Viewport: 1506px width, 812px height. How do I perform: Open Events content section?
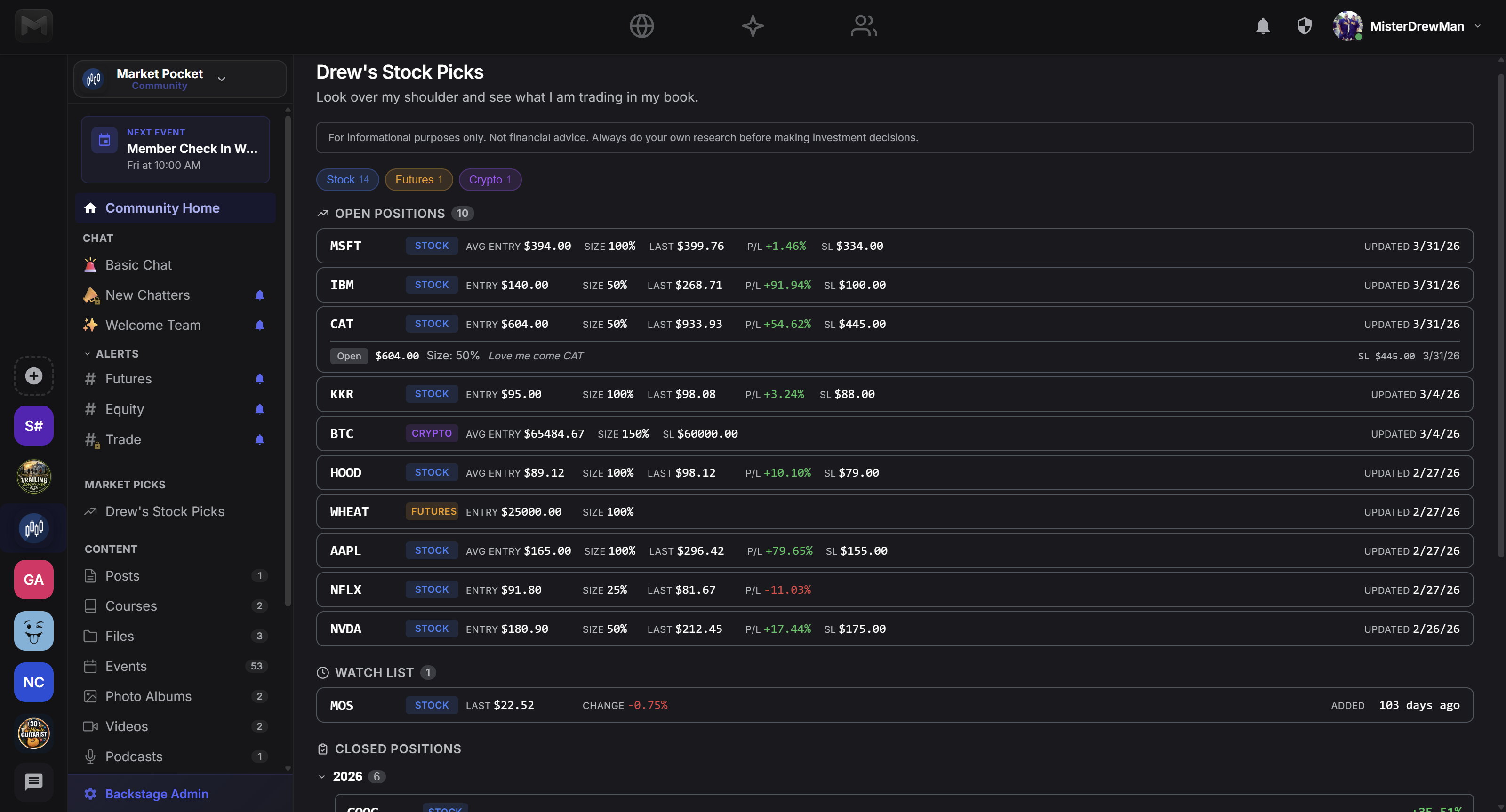[x=176, y=666]
